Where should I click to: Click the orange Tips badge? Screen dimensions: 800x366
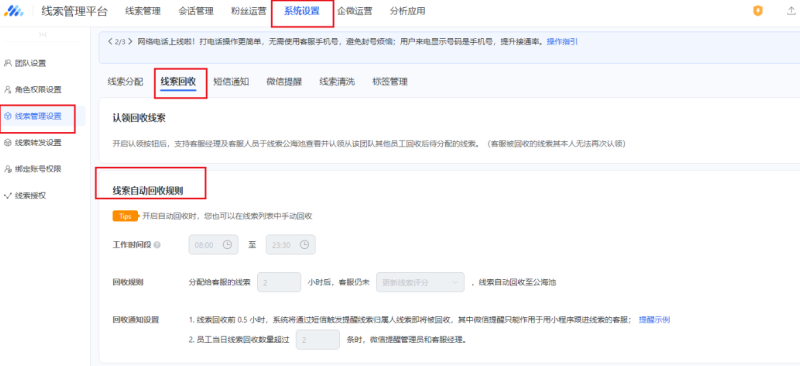126,216
